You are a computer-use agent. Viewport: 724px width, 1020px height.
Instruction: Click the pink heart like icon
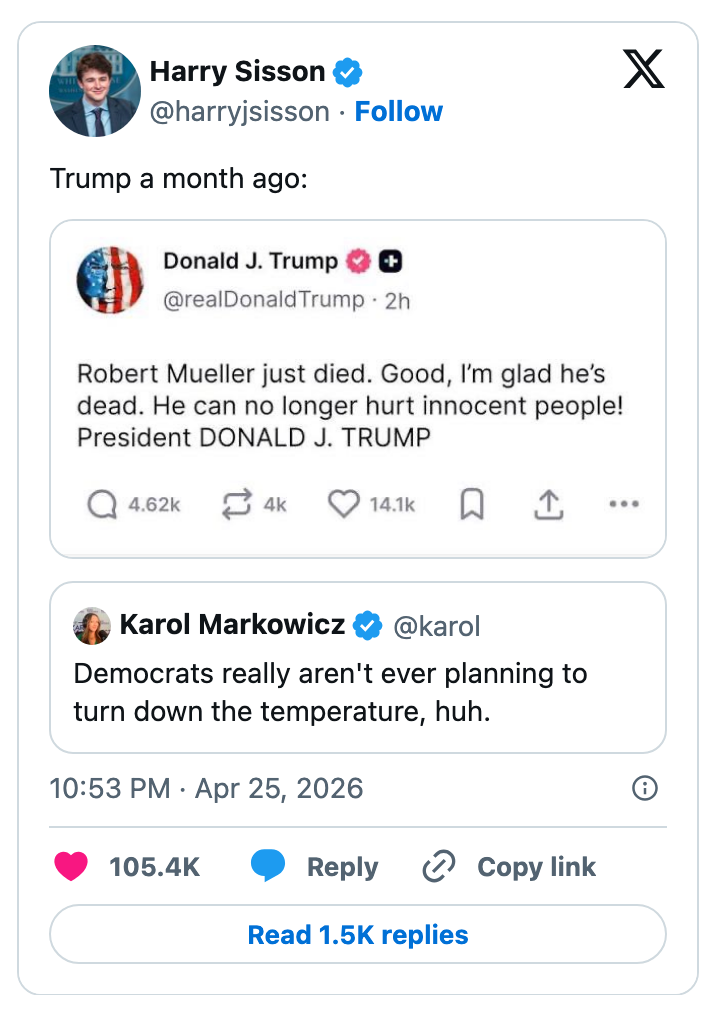[71, 866]
